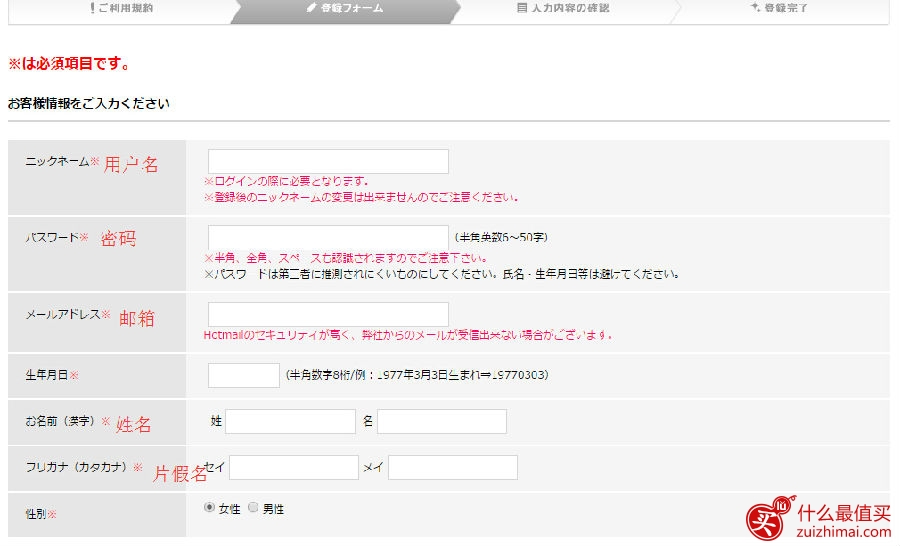Focus the メイ katakana field
The height and width of the screenshot is (546, 900).
453,467
